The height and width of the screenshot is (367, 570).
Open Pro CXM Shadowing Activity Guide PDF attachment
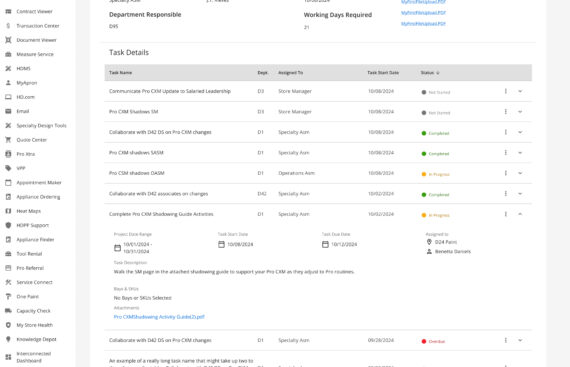click(159, 317)
